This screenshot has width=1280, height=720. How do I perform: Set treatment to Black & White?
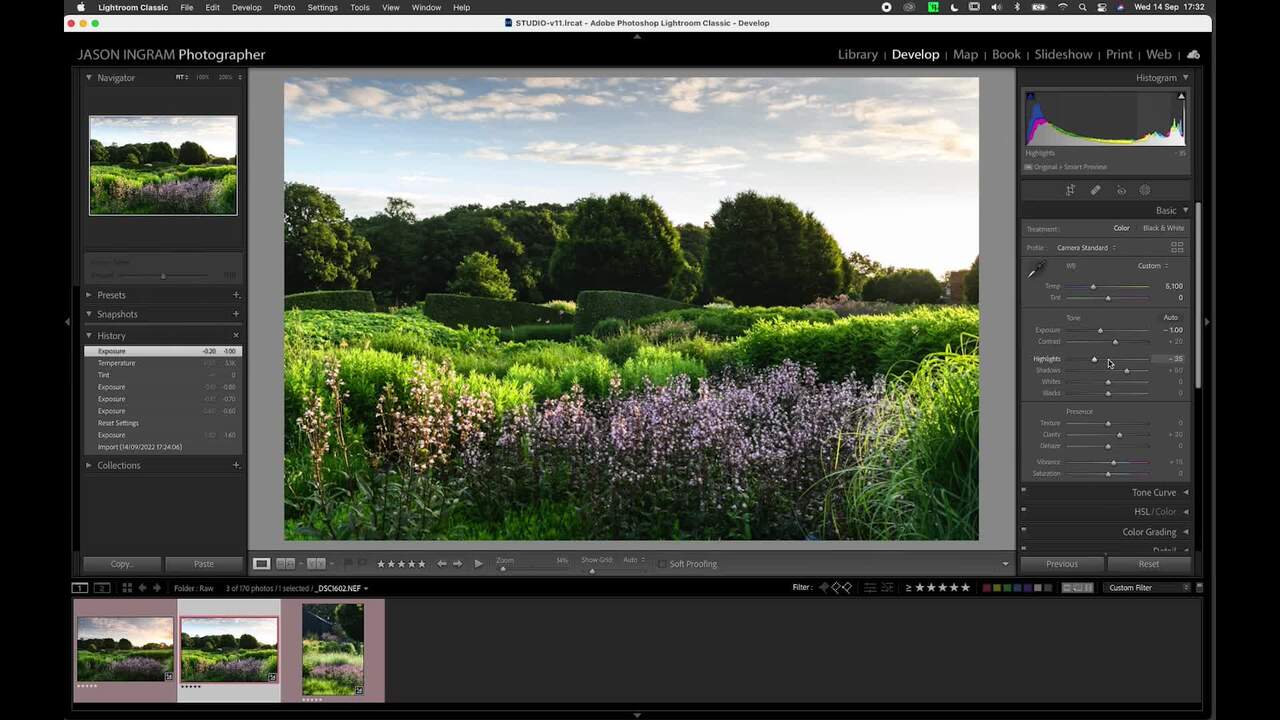click(1162, 228)
